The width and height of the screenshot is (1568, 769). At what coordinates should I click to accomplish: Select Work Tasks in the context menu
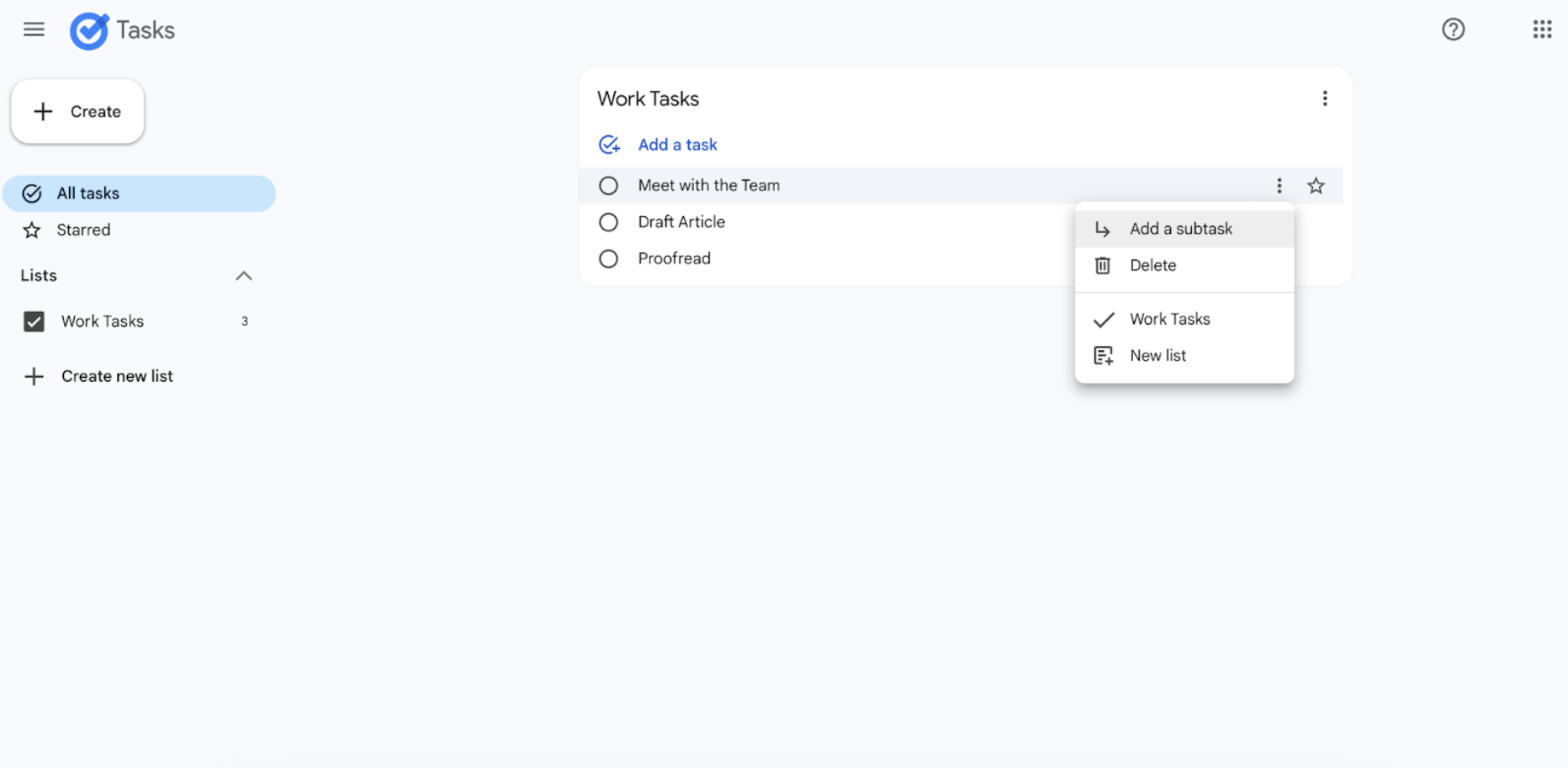(1184, 319)
